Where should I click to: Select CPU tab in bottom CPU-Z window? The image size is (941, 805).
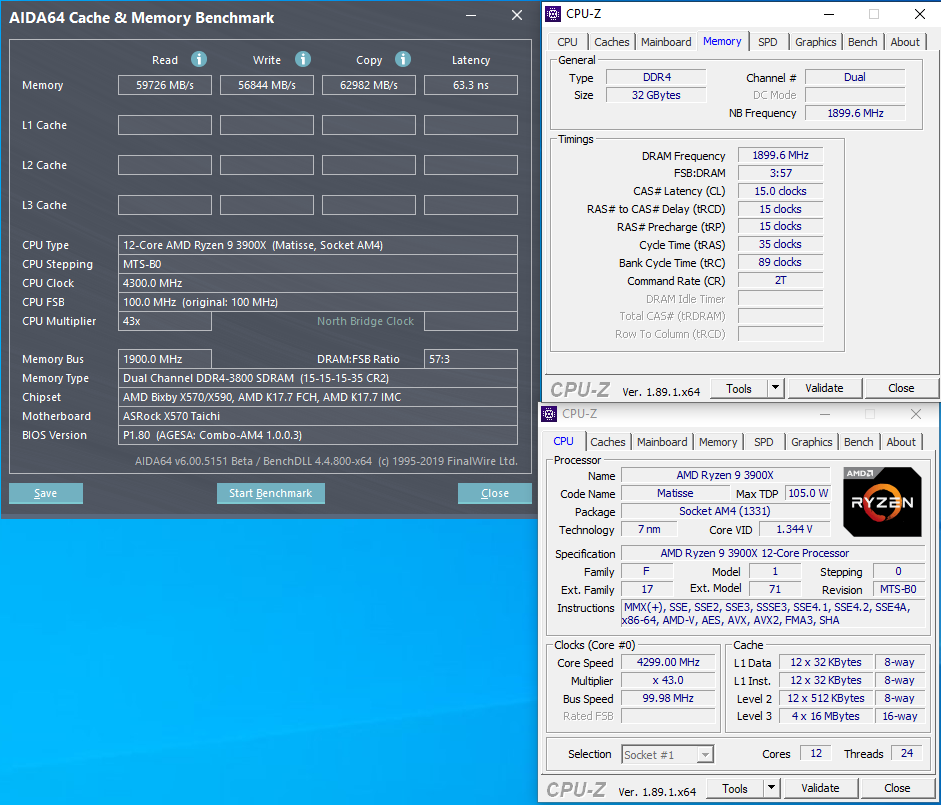click(563, 441)
